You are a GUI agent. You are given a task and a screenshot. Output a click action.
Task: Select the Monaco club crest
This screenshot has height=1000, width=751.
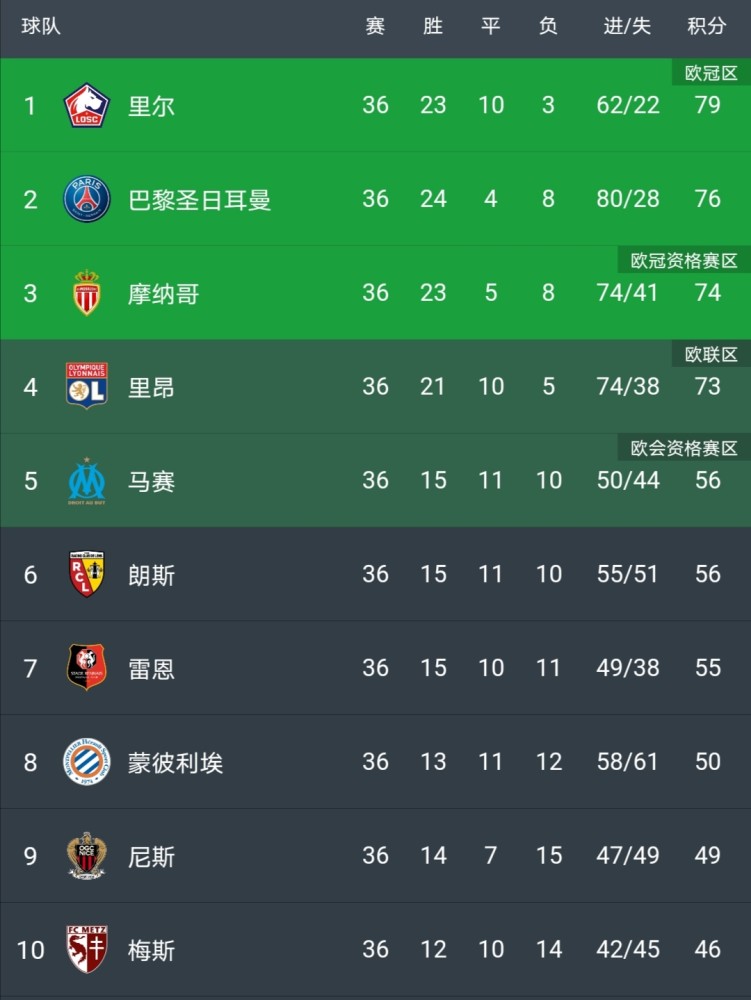click(x=87, y=293)
